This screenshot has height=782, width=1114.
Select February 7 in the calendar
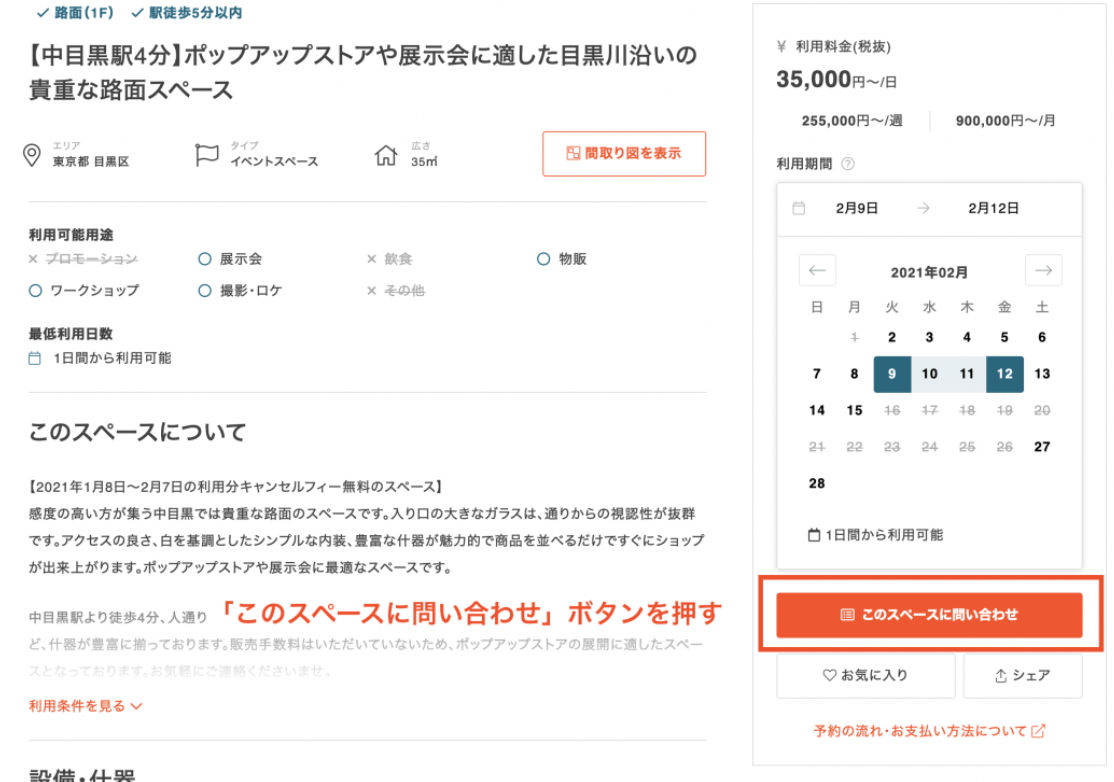817,374
